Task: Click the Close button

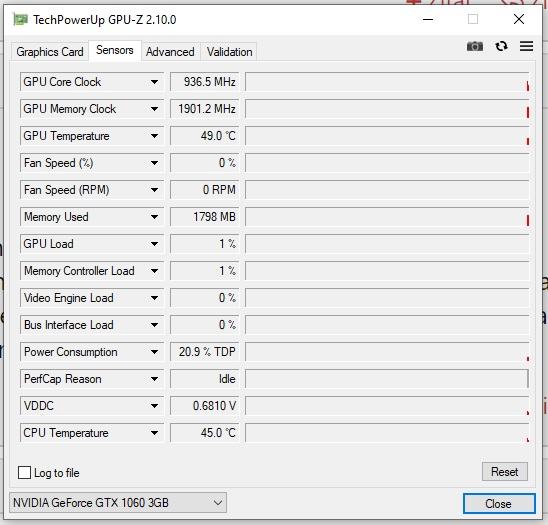Action: coord(499,504)
